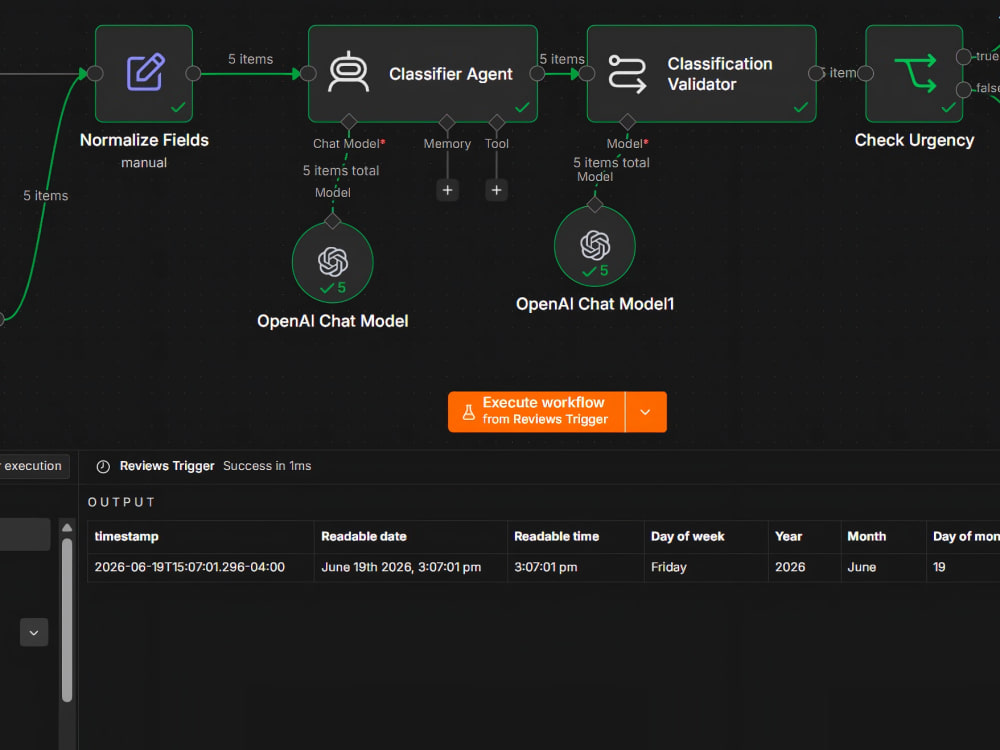Click the Classifier Agent node title
The width and height of the screenshot is (1000, 750).
tap(450, 74)
